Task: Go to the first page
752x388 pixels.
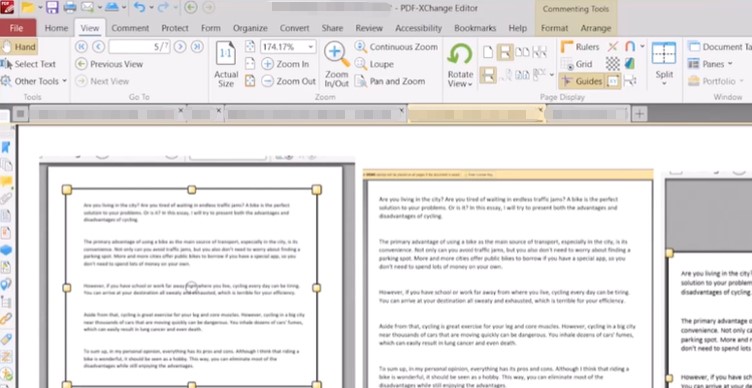Action: coord(81,47)
